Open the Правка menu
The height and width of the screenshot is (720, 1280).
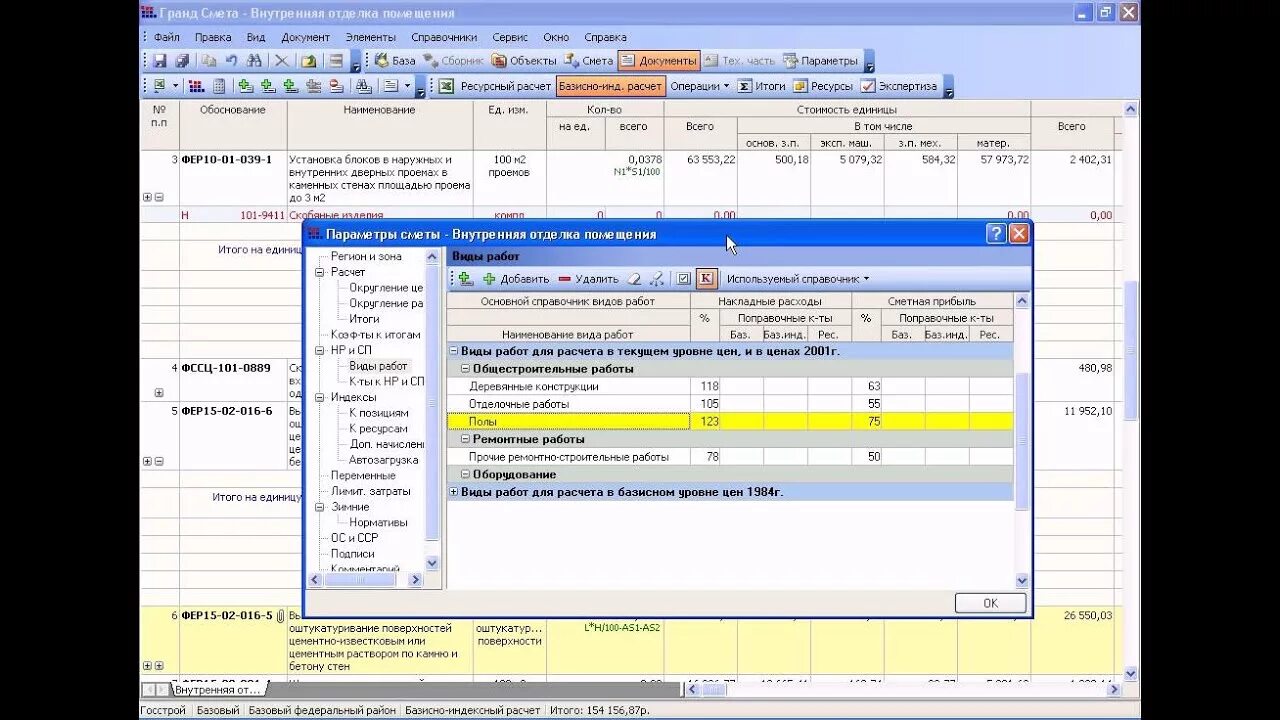[213, 37]
